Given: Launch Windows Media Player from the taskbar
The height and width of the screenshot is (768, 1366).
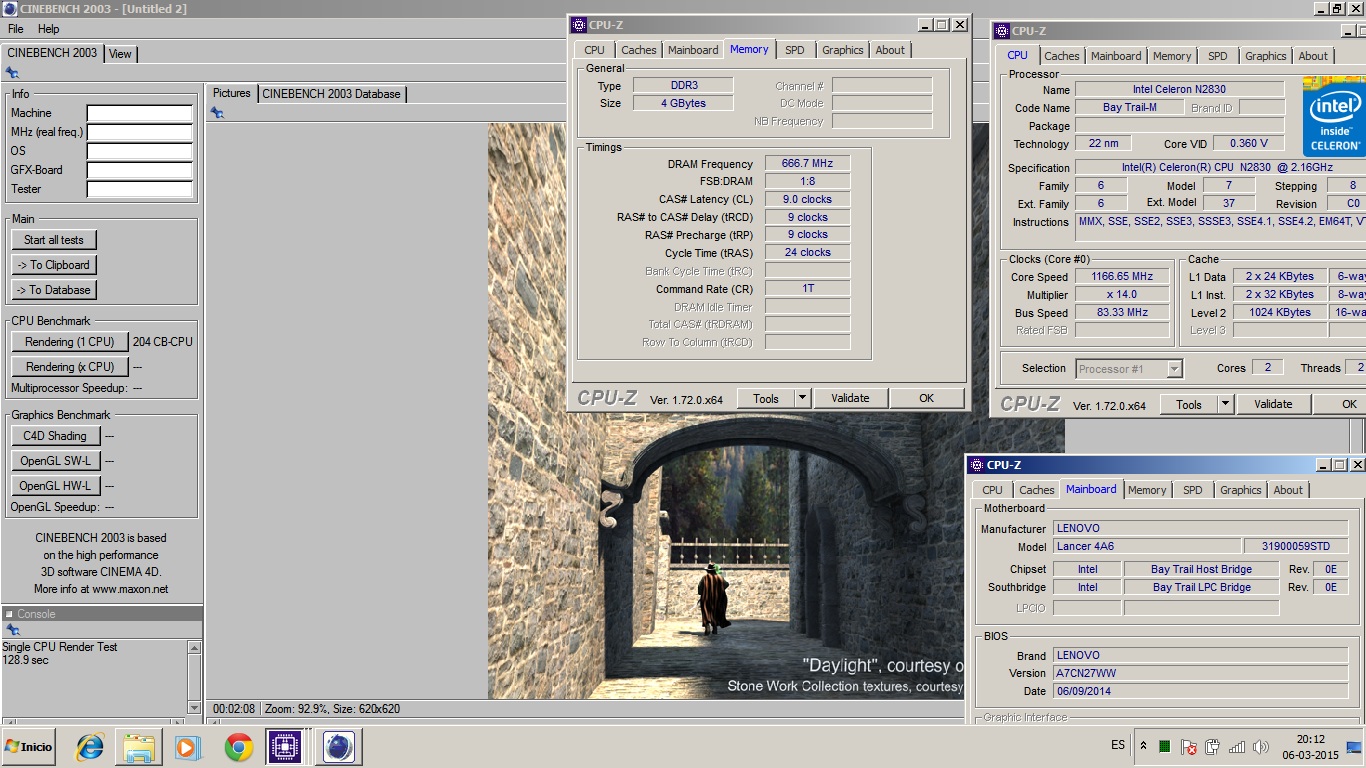Looking at the screenshot, I should (x=187, y=747).
